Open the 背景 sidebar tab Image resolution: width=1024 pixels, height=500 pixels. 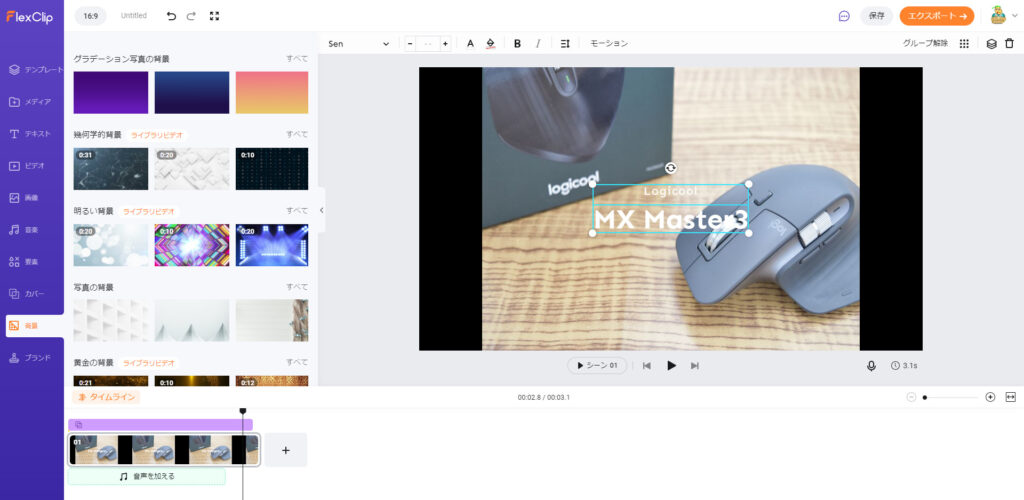(x=35, y=326)
